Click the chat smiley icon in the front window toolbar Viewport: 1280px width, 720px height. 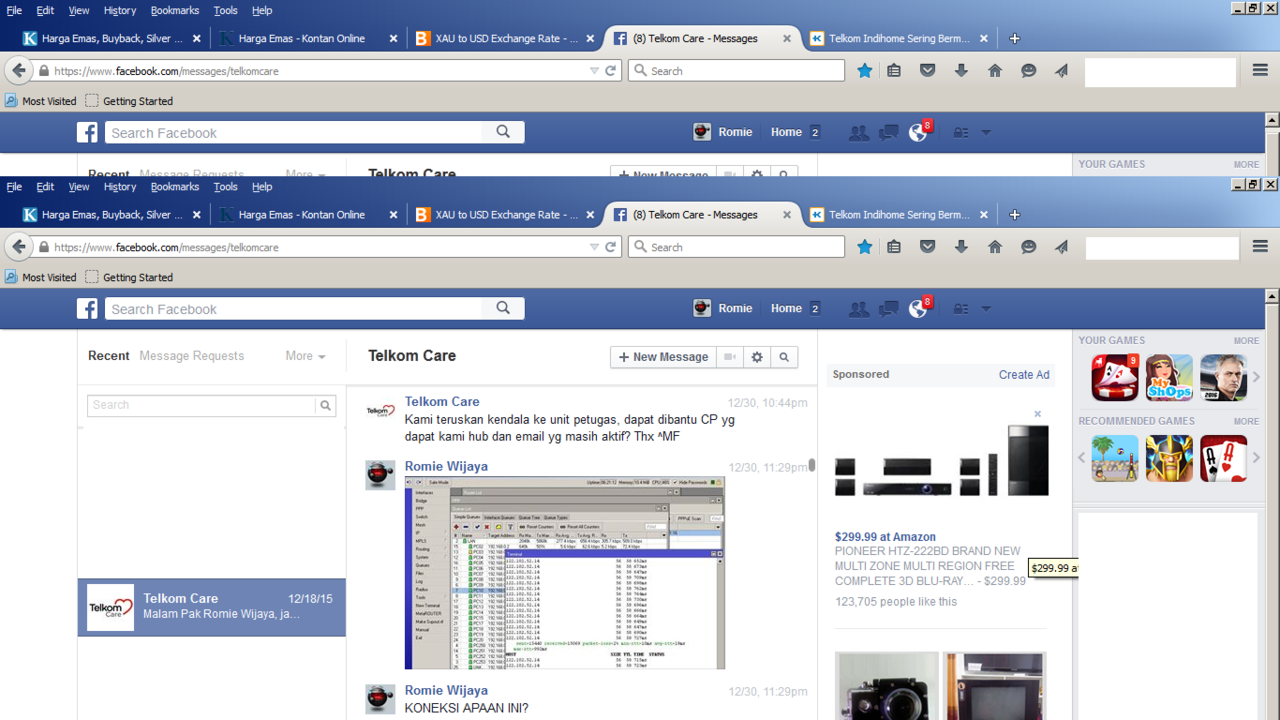coord(1028,247)
